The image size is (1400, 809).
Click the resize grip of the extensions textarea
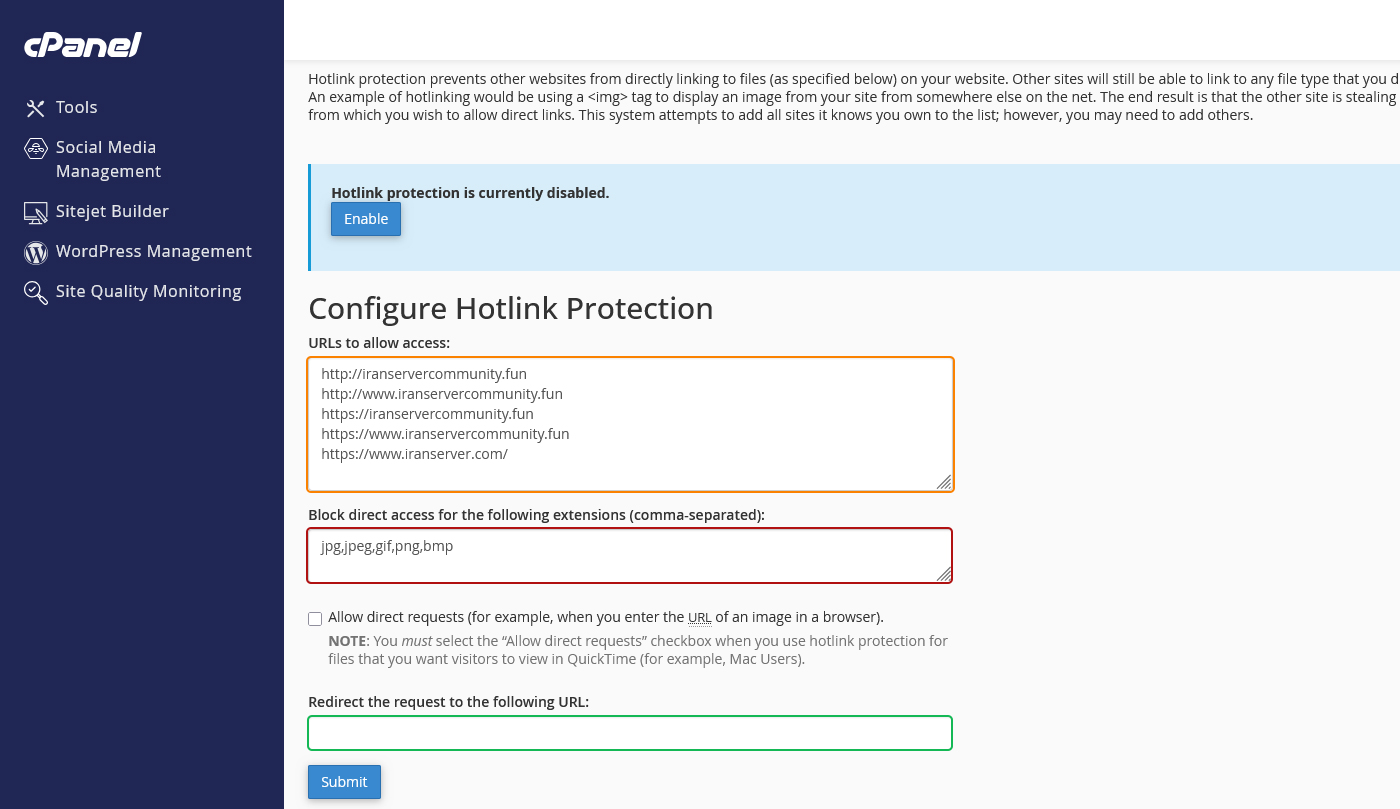[x=943, y=573]
